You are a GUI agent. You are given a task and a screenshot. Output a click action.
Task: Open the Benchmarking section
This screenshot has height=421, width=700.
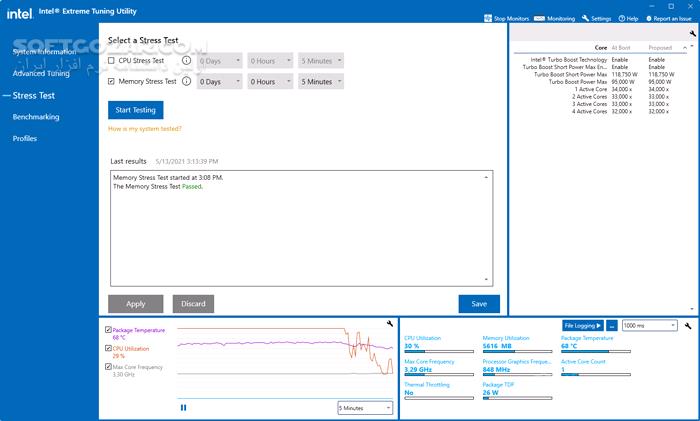(x=36, y=117)
